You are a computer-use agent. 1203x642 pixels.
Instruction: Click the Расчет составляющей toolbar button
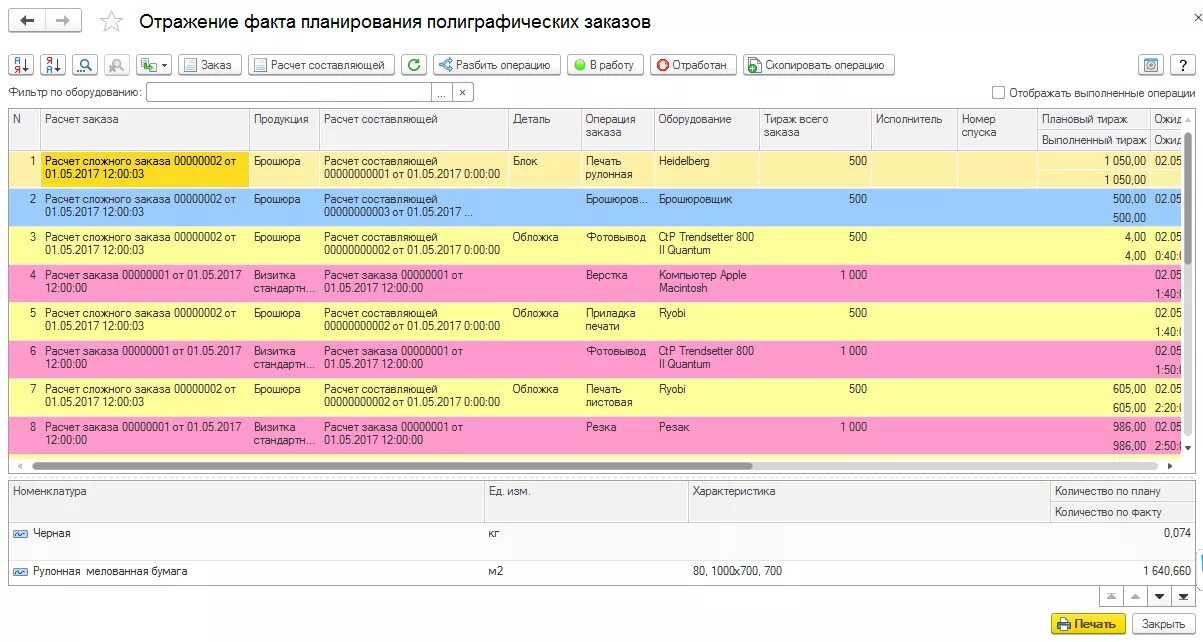pos(321,65)
